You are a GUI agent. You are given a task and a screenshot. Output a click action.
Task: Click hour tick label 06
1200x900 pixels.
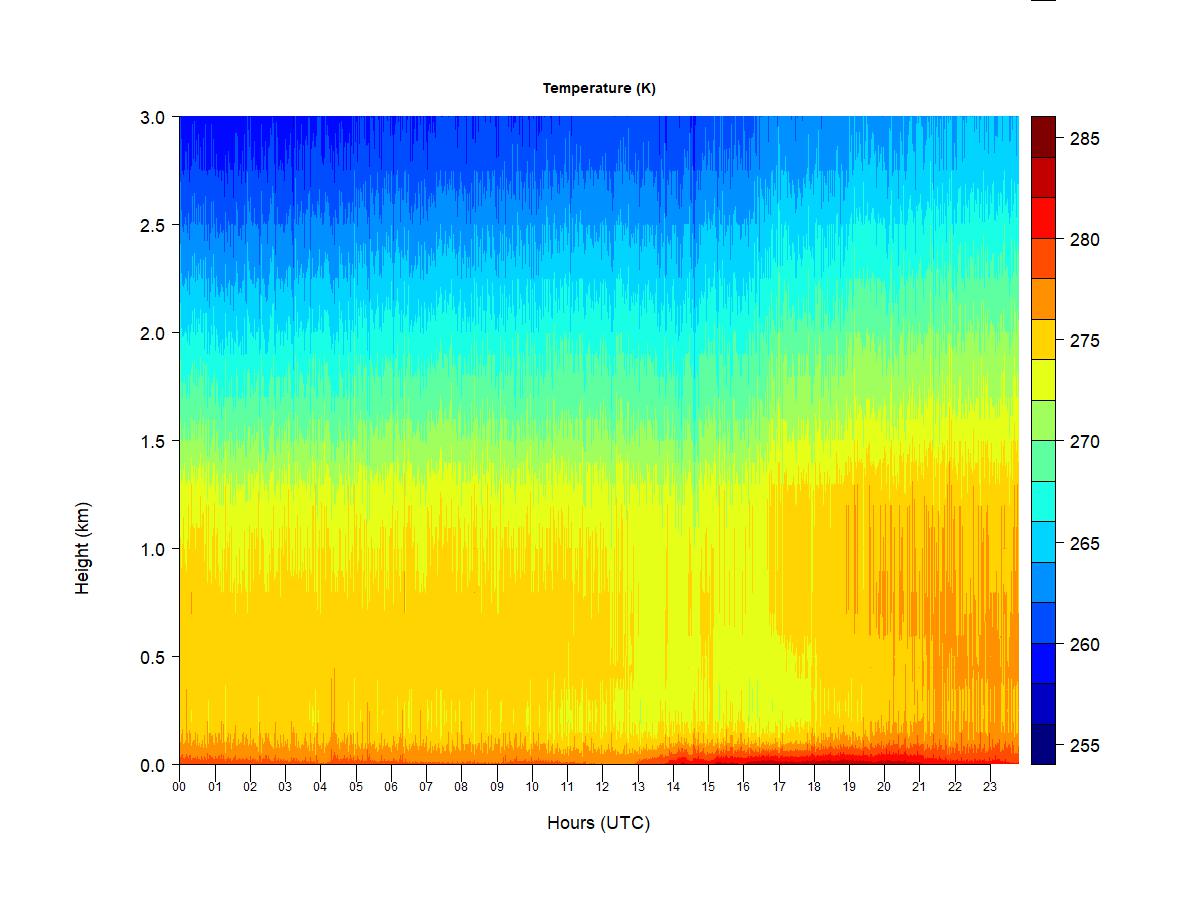coord(391,786)
